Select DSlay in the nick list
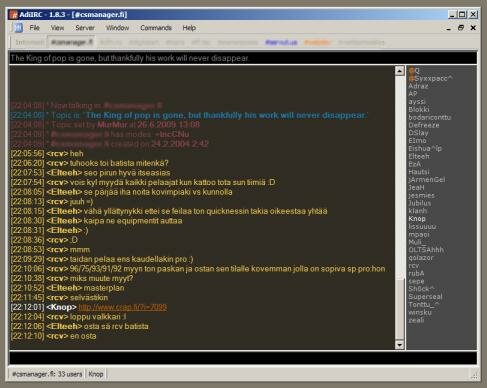Screen dimensions: 487x388 (418, 133)
